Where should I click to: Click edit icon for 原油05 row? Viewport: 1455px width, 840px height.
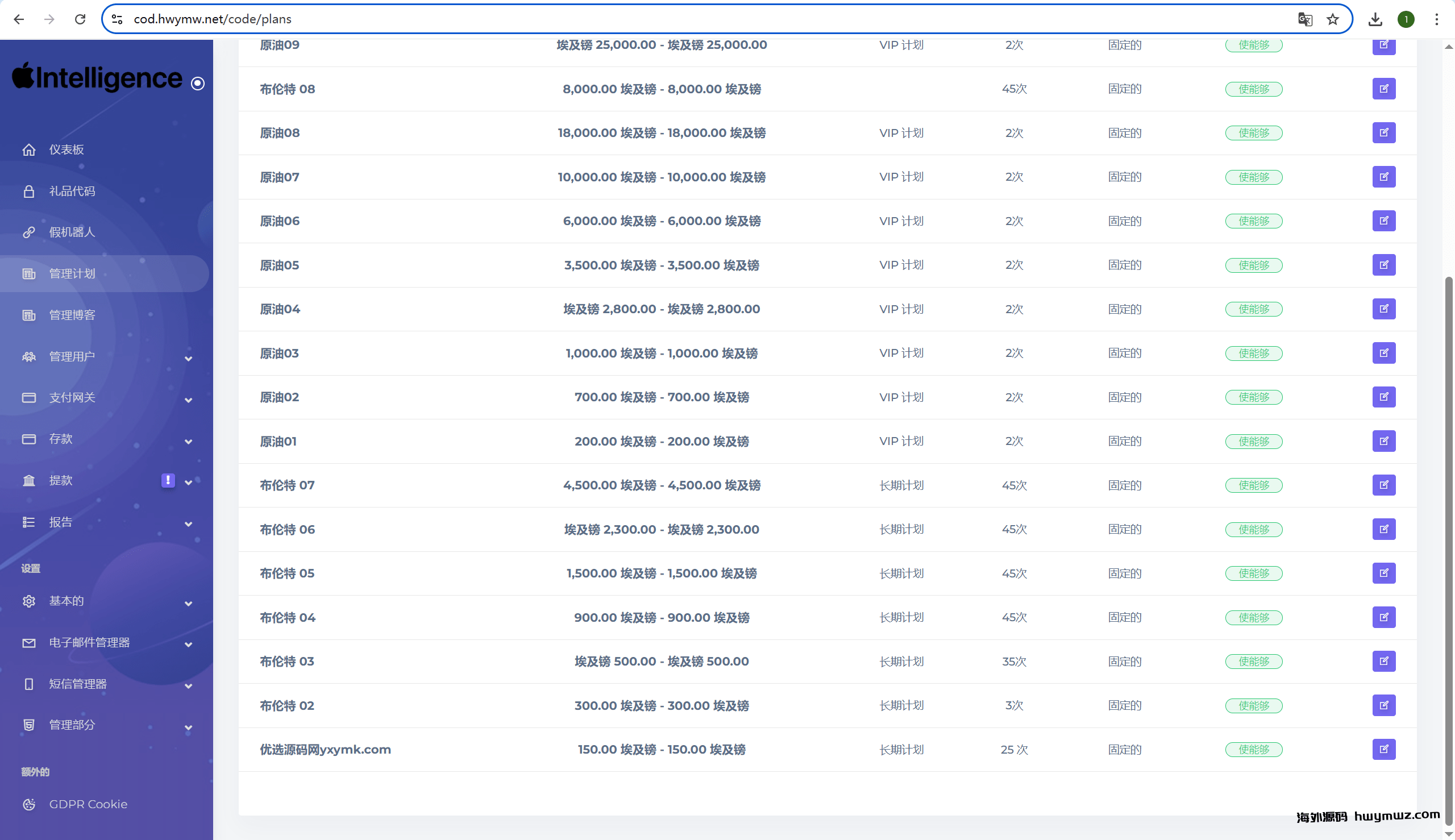1383,265
